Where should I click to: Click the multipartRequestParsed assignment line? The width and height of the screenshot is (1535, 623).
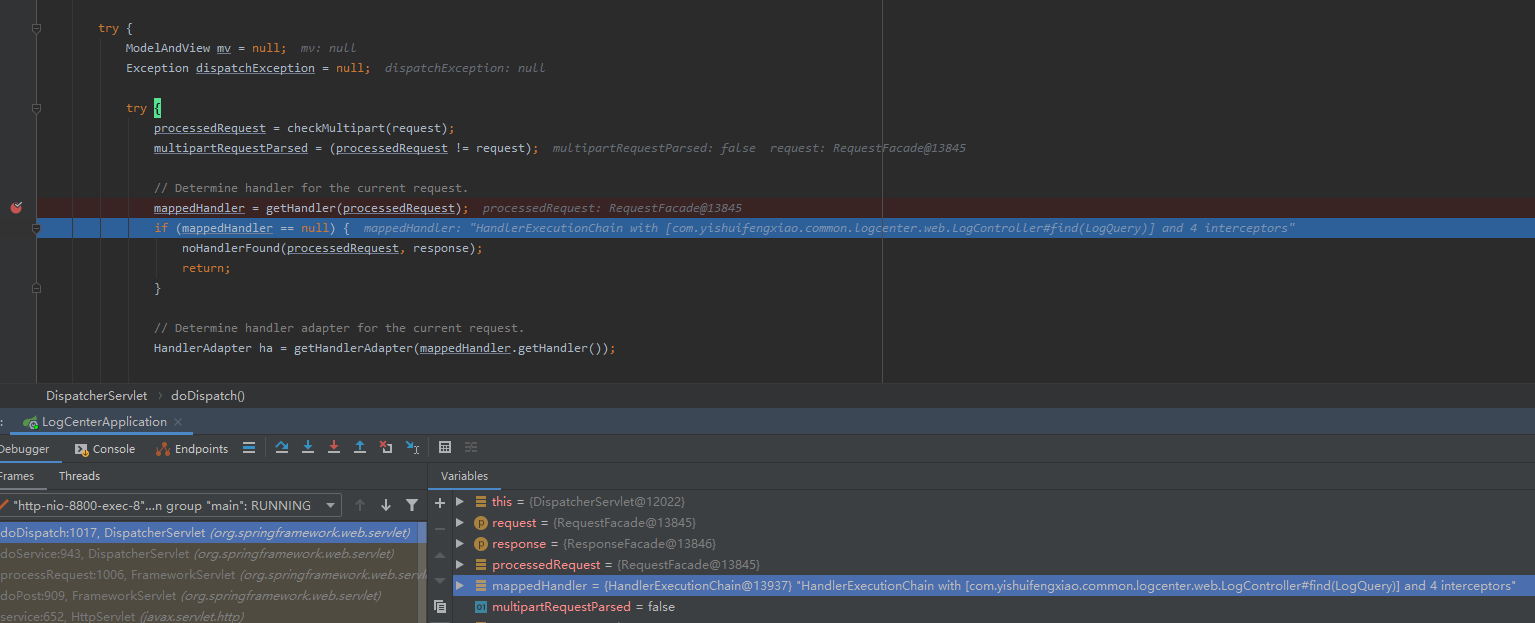346,148
